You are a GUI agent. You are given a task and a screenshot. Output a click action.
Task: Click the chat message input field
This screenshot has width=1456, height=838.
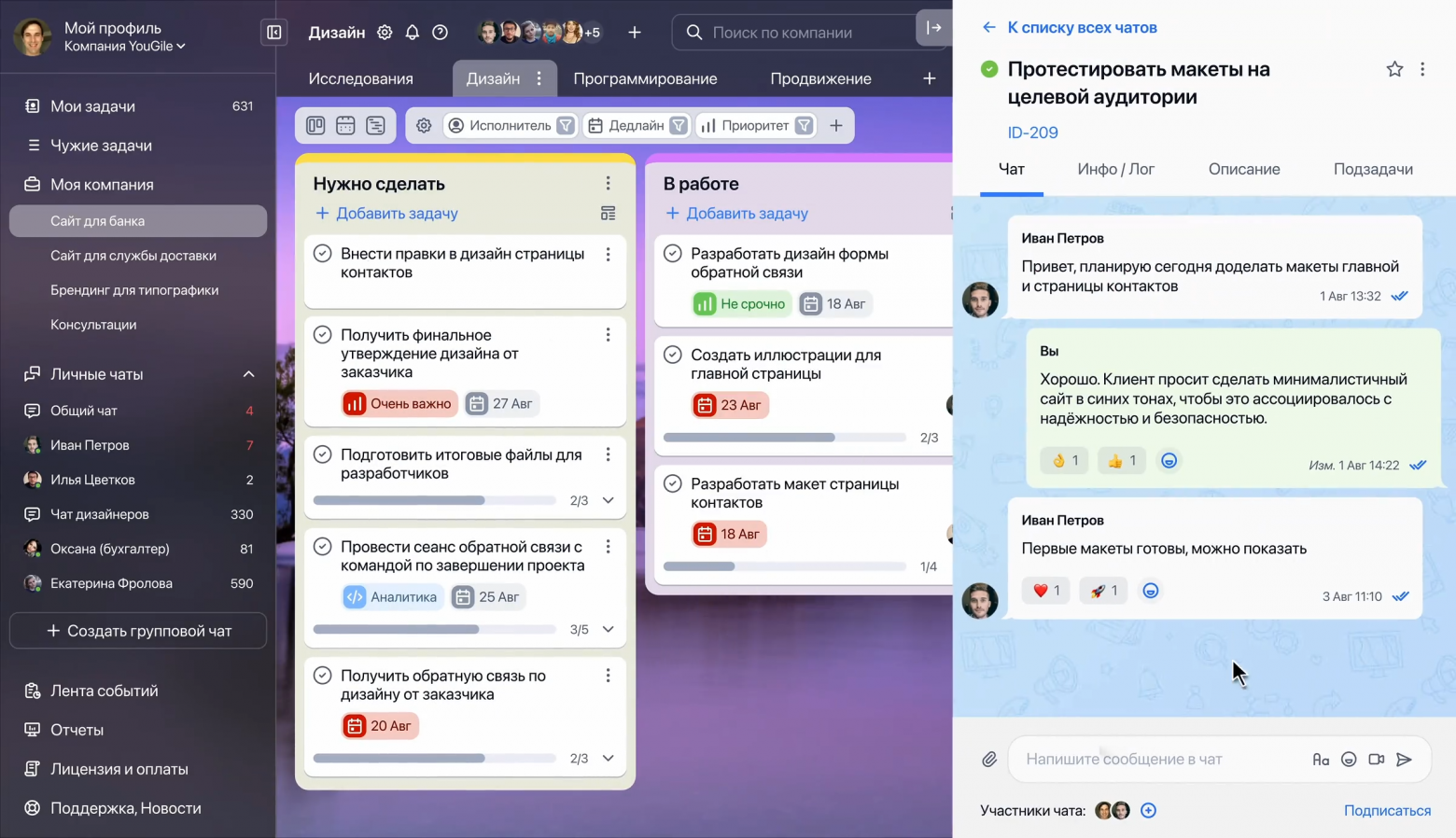point(1167,759)
